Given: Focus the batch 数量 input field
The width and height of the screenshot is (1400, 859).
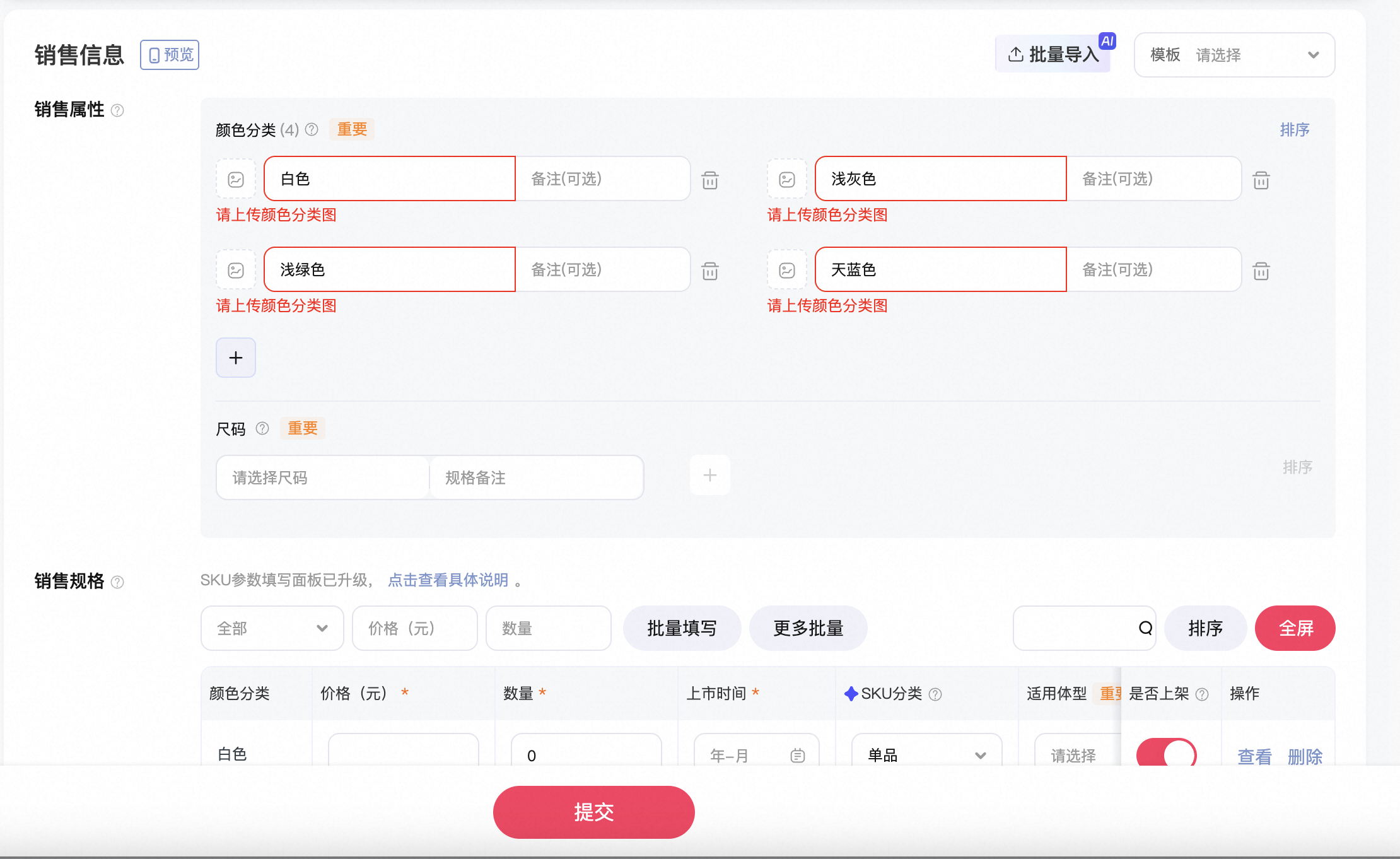Looking at the screenshot, I should click(x=549, y=628).
